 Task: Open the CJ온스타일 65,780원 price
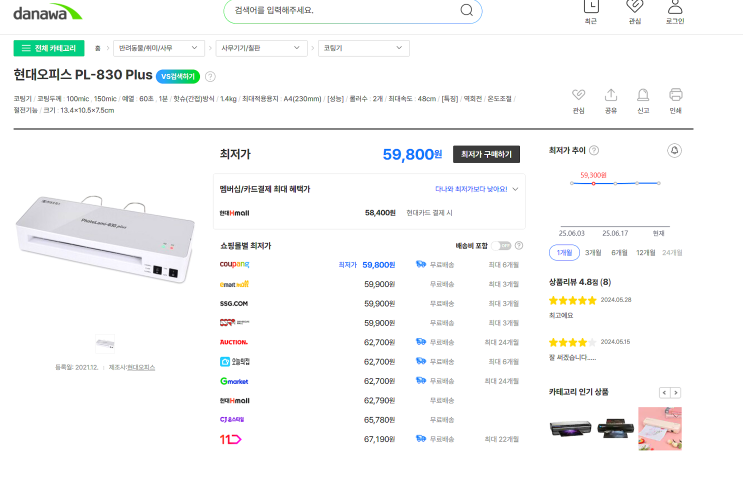pos(379,420)
